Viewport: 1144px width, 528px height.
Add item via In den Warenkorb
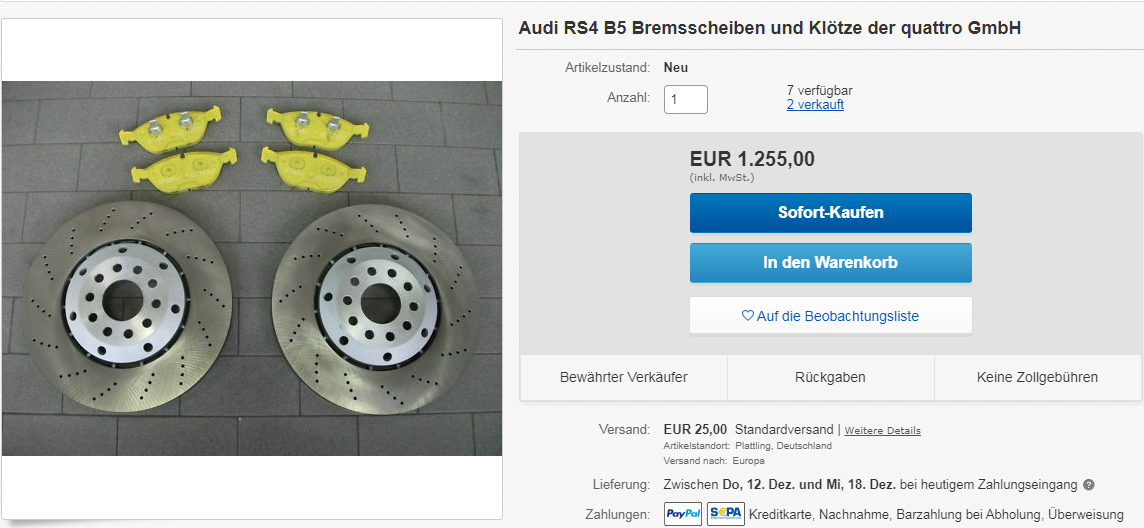click(830, 263)
